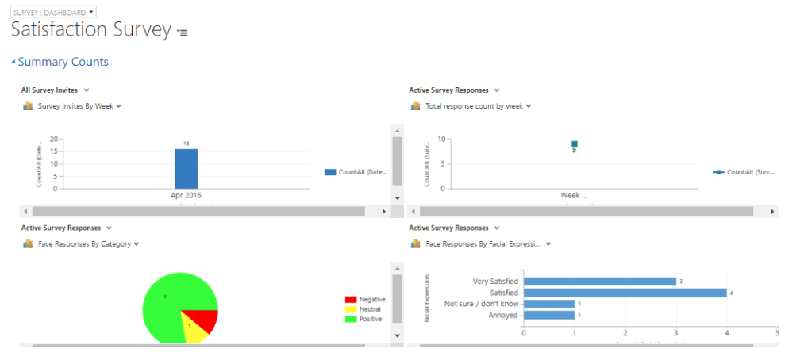Click the Face Responses By Category label
The image size is (800, 364).
(x=85, y=244)
